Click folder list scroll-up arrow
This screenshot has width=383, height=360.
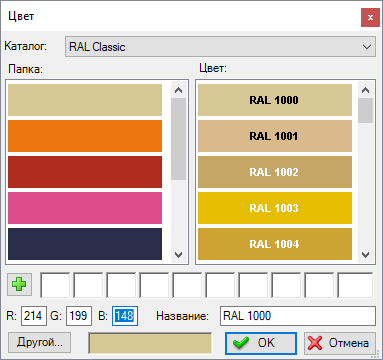tap(179, 90)
